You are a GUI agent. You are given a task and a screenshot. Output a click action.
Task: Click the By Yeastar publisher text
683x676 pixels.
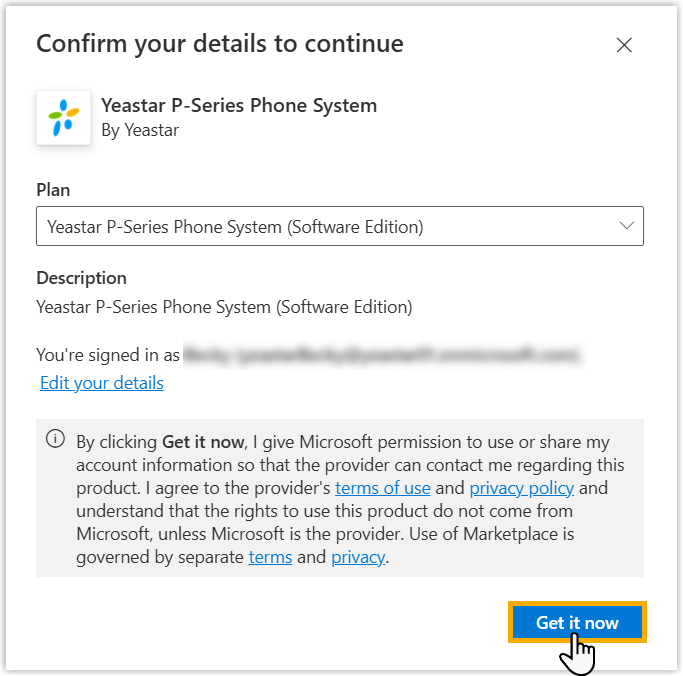(140, 130)
